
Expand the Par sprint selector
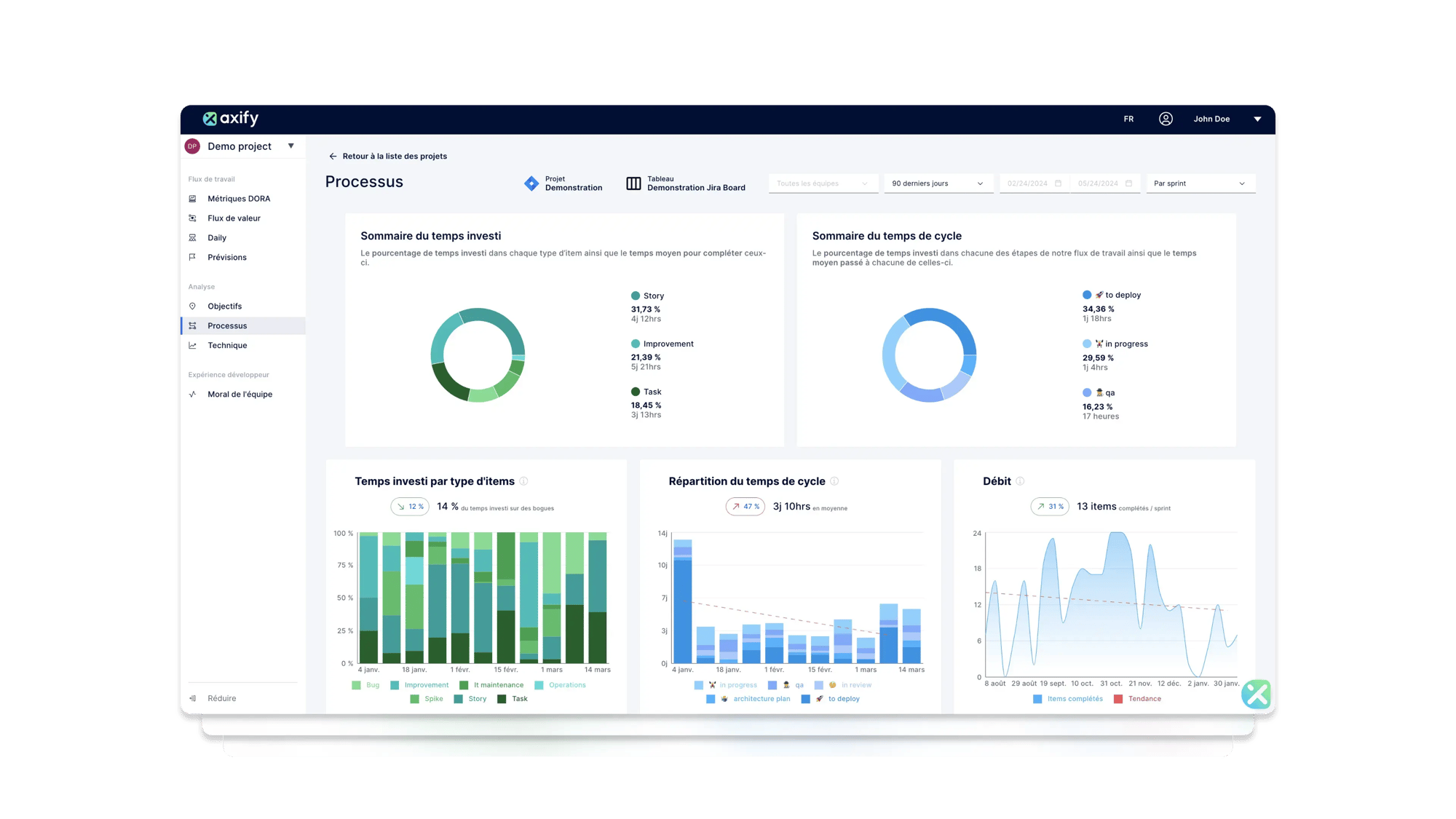(1200, 183)
